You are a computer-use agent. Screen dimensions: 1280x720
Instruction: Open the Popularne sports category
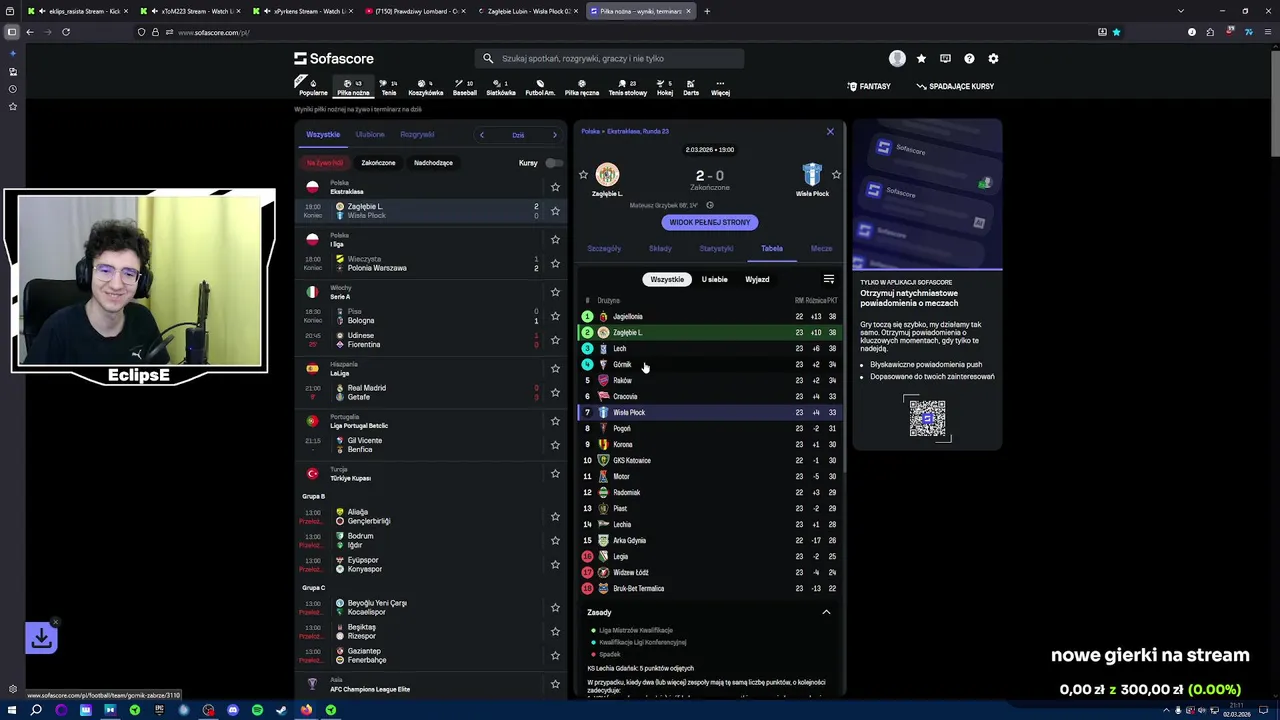(x=313, y=87)
